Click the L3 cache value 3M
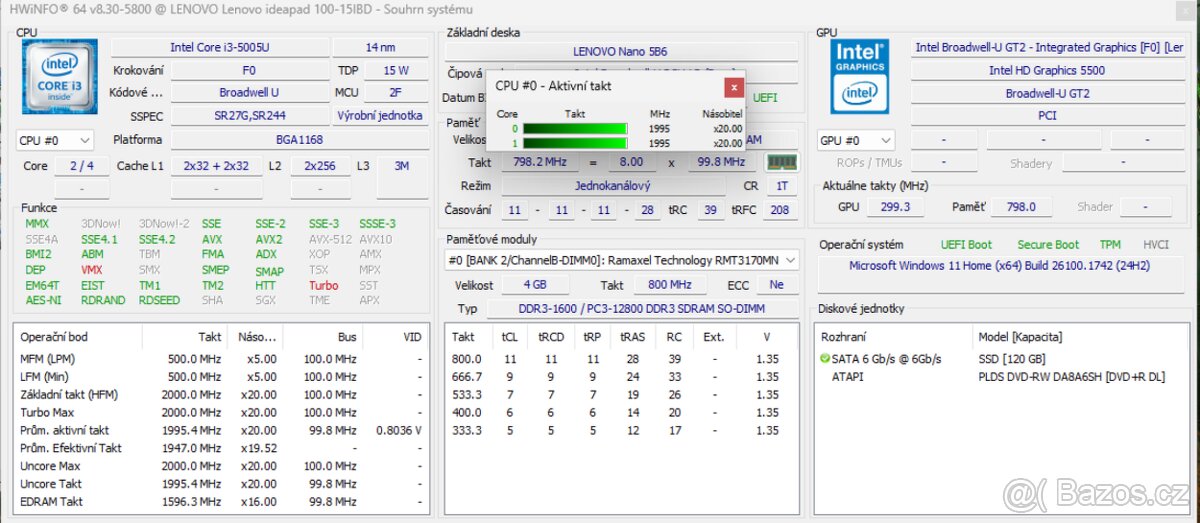1200x523 pixels. pyautogui.click(x=401, y=166)
